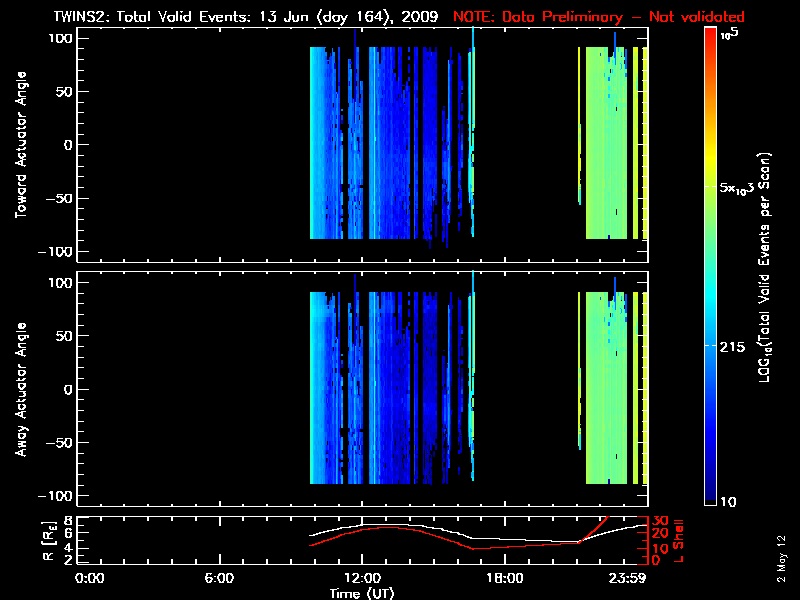This screenshot has height=600, width=800.
Task: Select the 12:00 time tick label
Action: pos(361,578)
